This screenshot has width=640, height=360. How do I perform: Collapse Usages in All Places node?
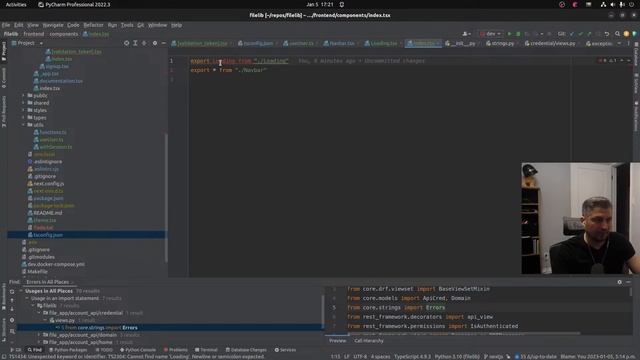pos(21,291)
